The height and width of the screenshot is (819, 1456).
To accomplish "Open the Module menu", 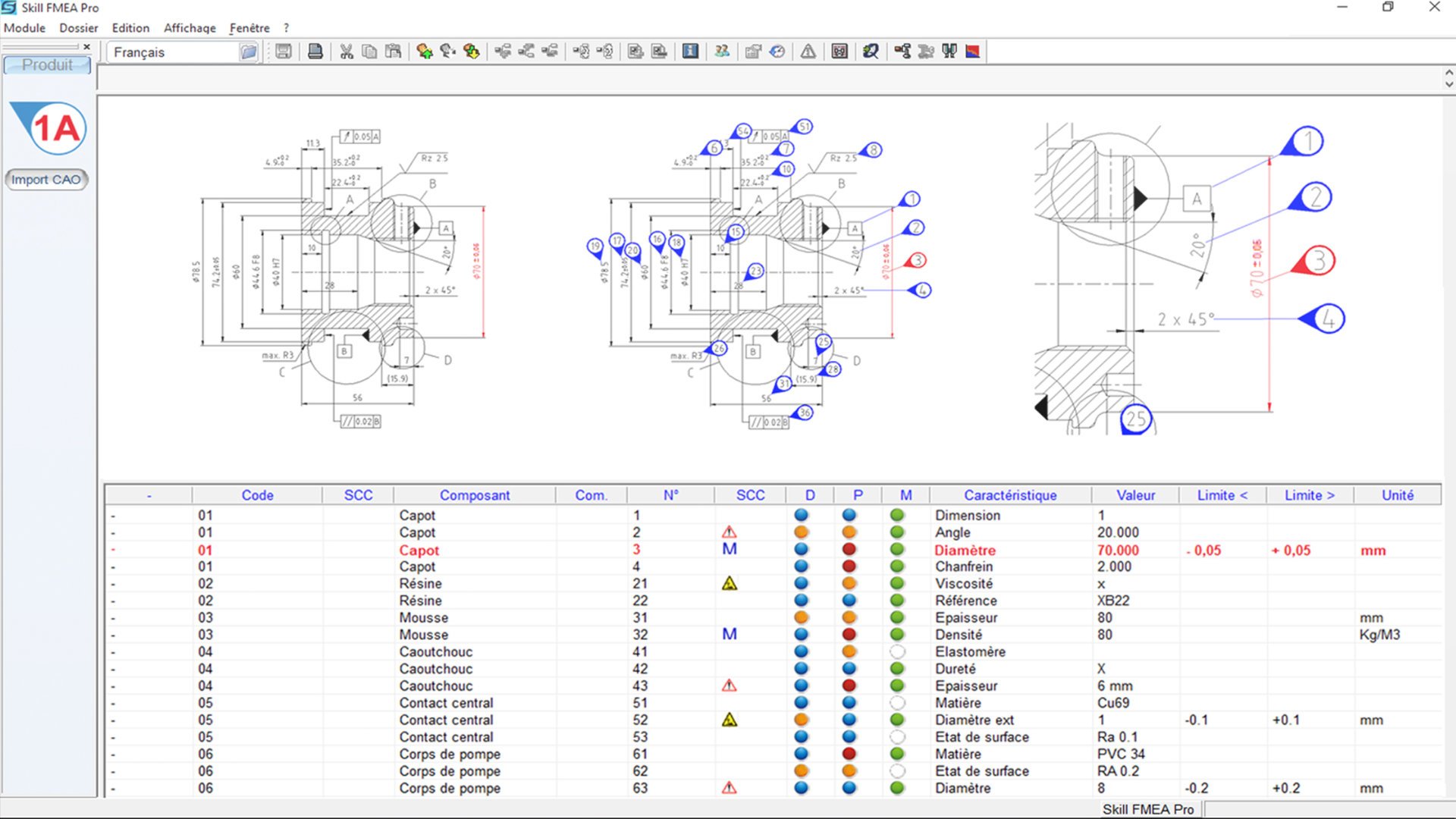I will point(24,28).
